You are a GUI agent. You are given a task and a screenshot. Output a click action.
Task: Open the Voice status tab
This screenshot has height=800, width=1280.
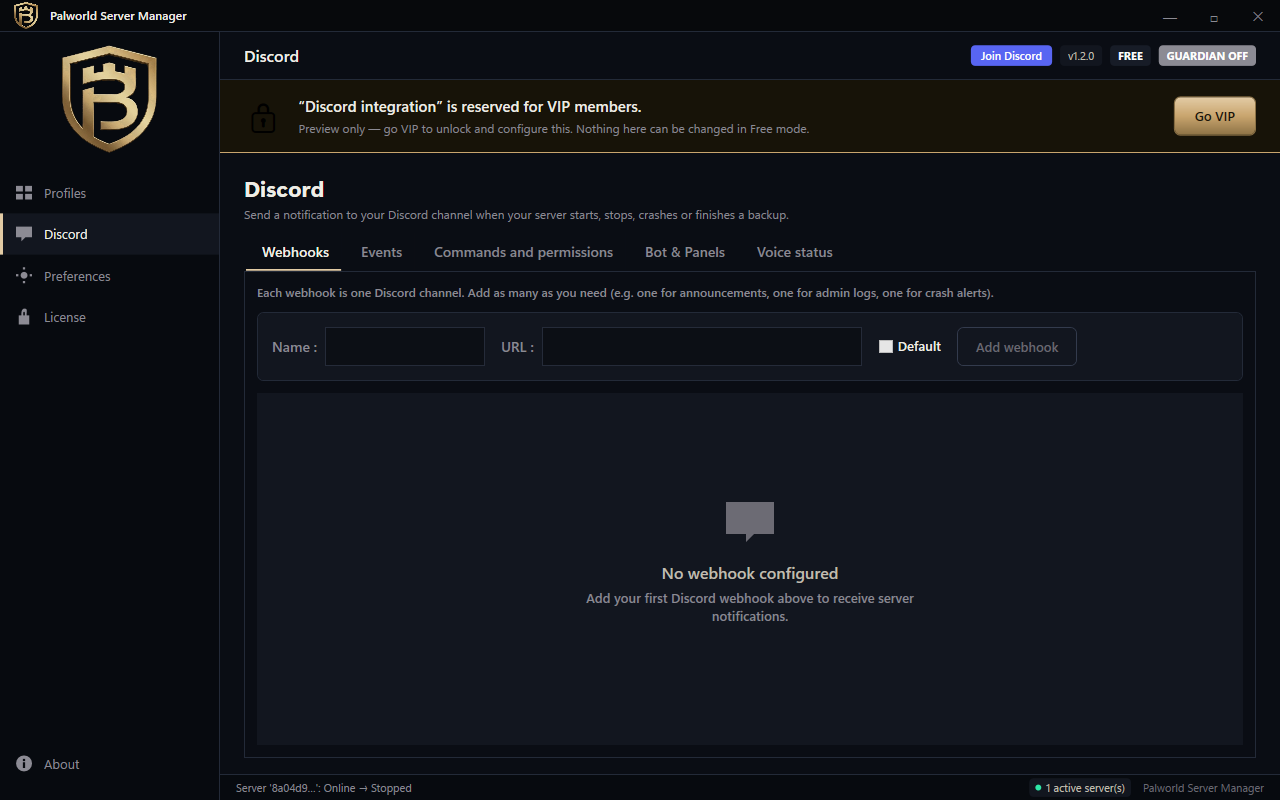[x=794, y=252]
